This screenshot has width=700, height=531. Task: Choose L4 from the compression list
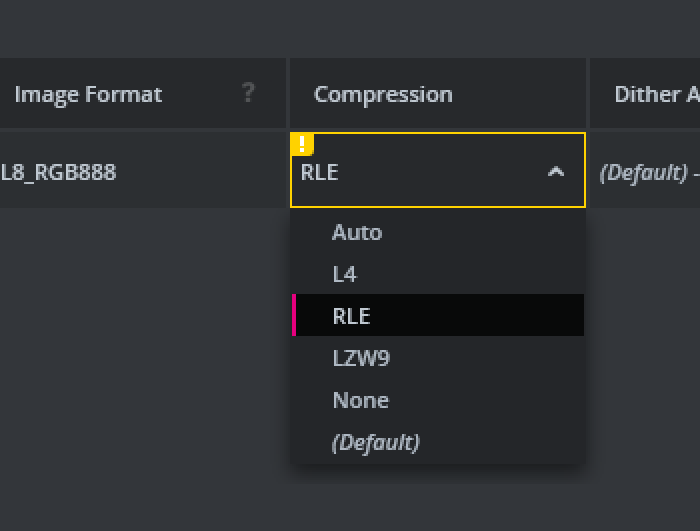(x=345, y=274)
